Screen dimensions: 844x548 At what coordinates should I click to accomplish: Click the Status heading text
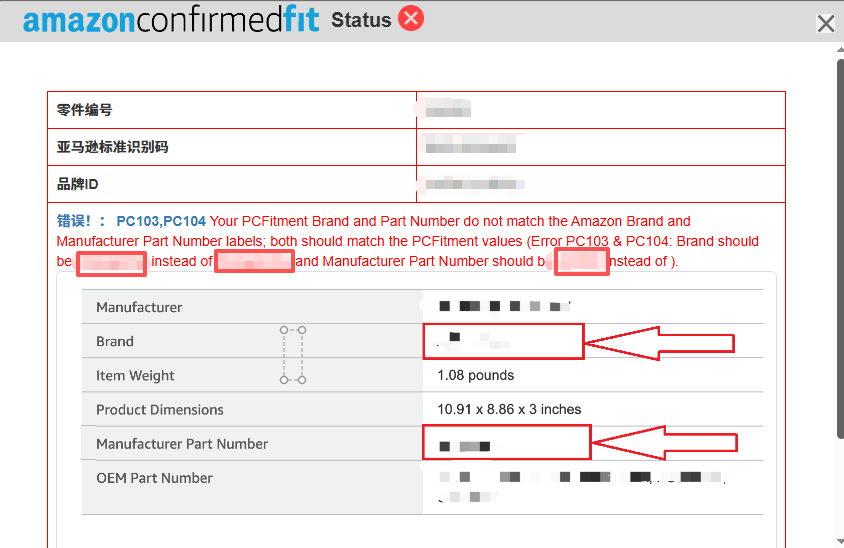coord(361,20)
